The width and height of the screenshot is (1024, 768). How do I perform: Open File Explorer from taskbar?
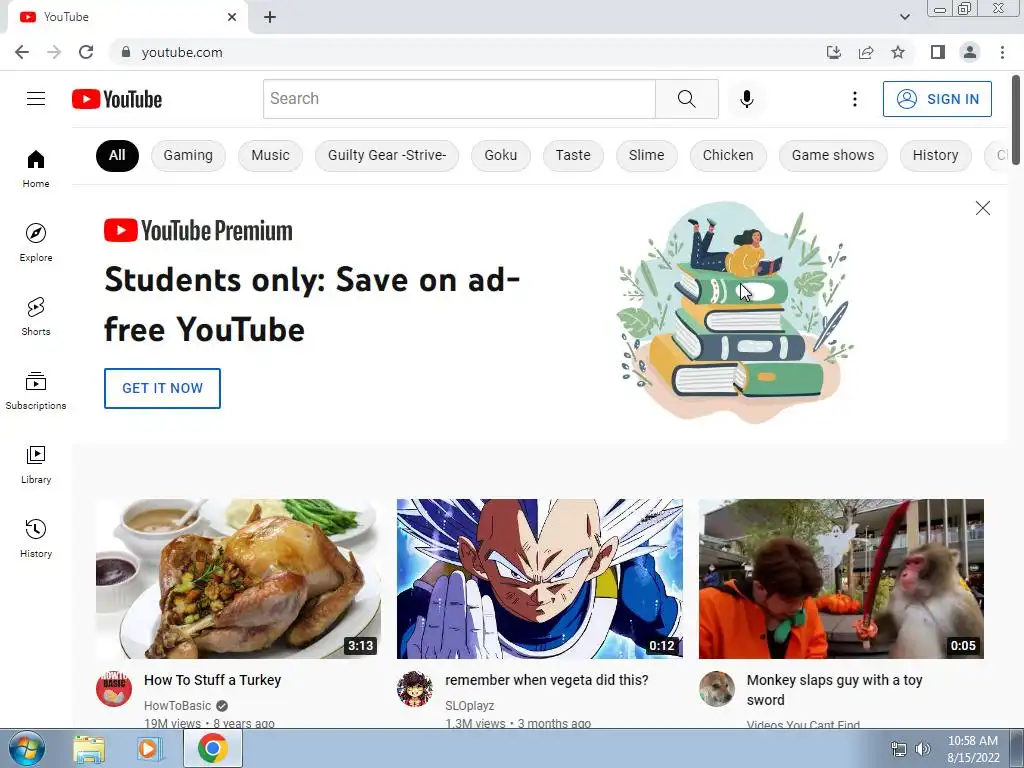(x=89, y=748)
